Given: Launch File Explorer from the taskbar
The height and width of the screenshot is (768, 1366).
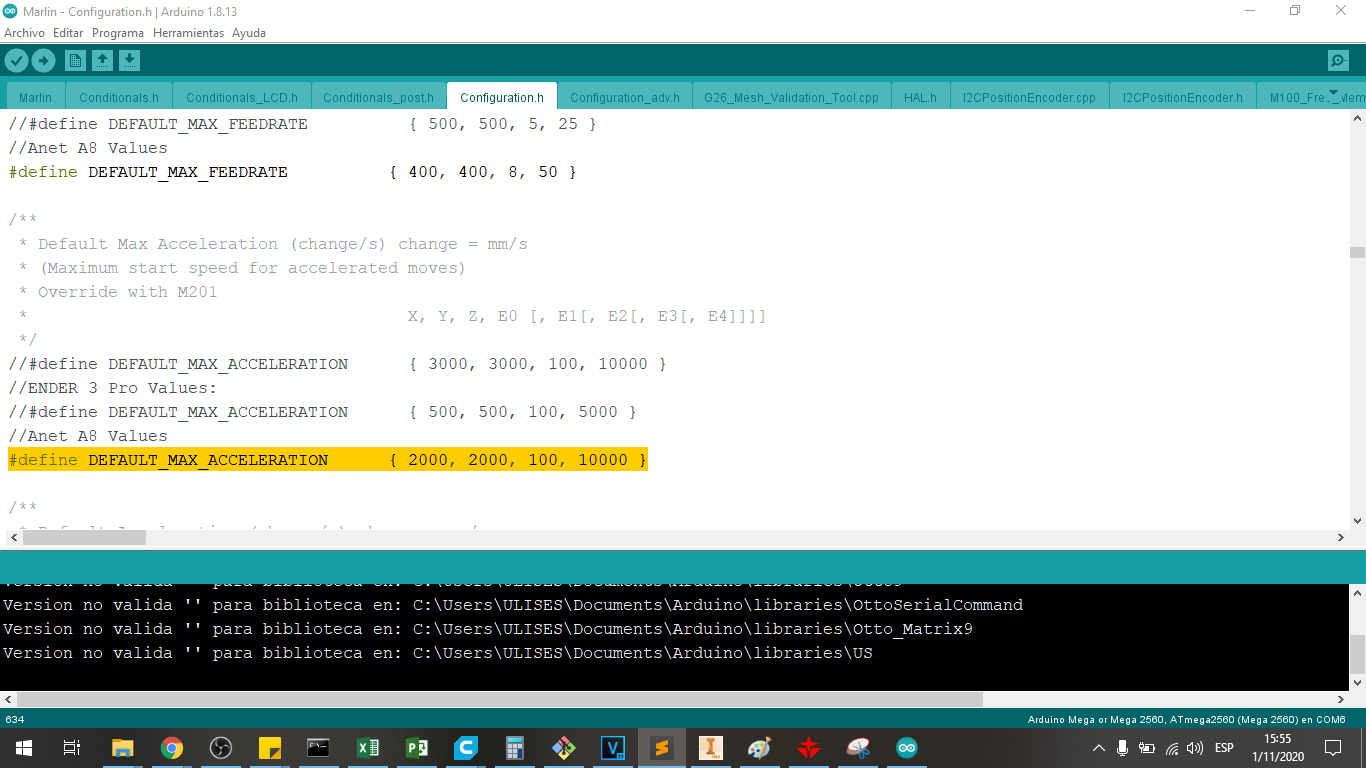Looking at the screenshot, I should pyautogui.click(x=122, y=748).
